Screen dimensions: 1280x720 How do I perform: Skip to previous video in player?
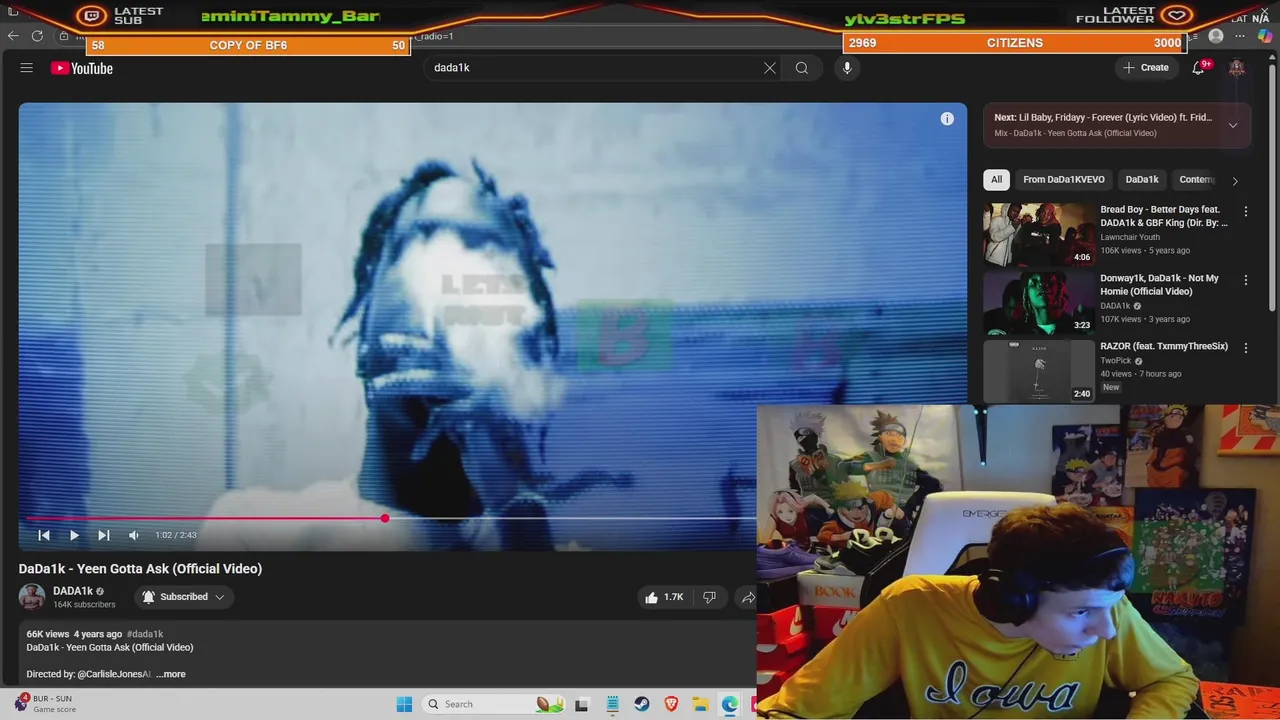coord(44,535)
